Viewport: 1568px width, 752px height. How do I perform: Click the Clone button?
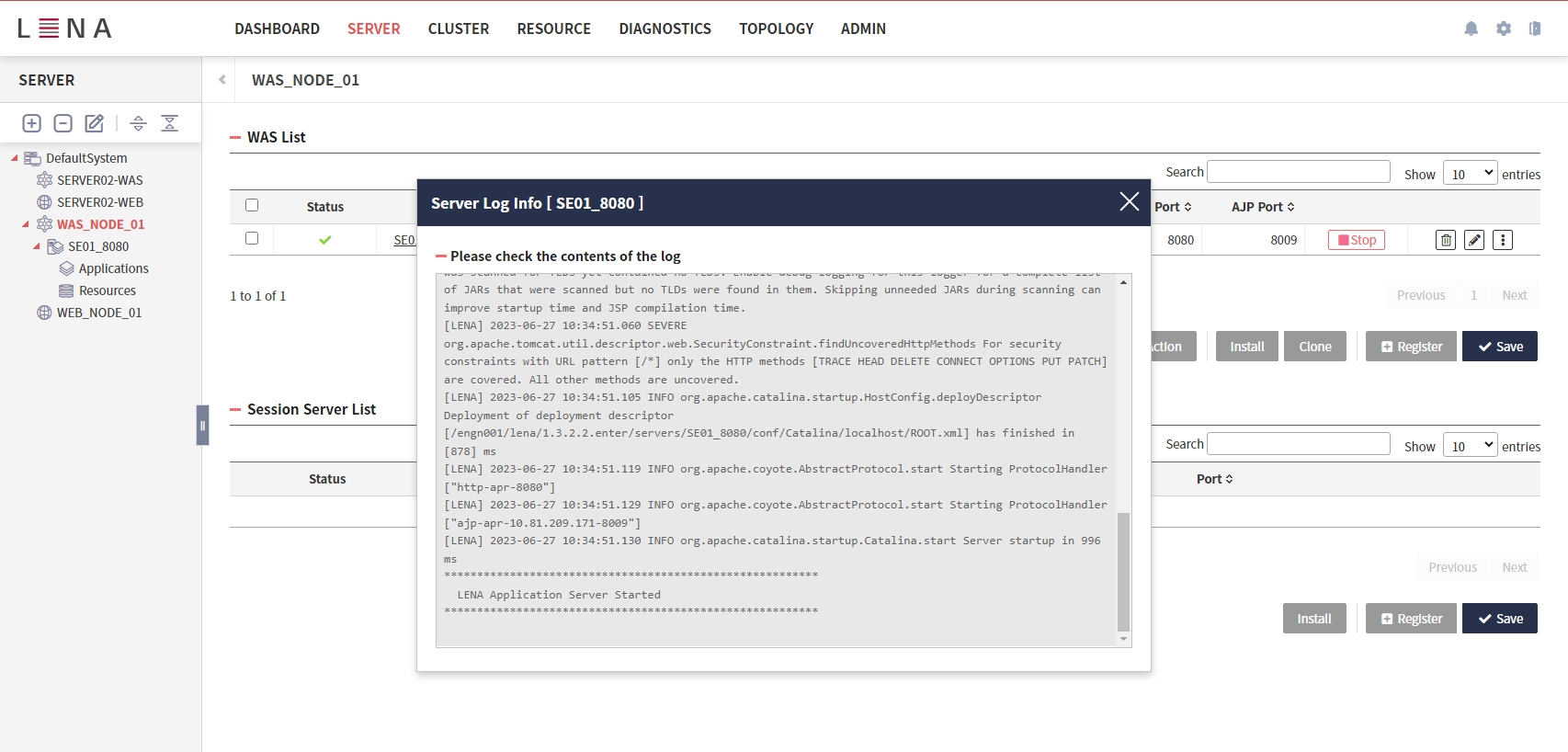tap(1314, 347)
